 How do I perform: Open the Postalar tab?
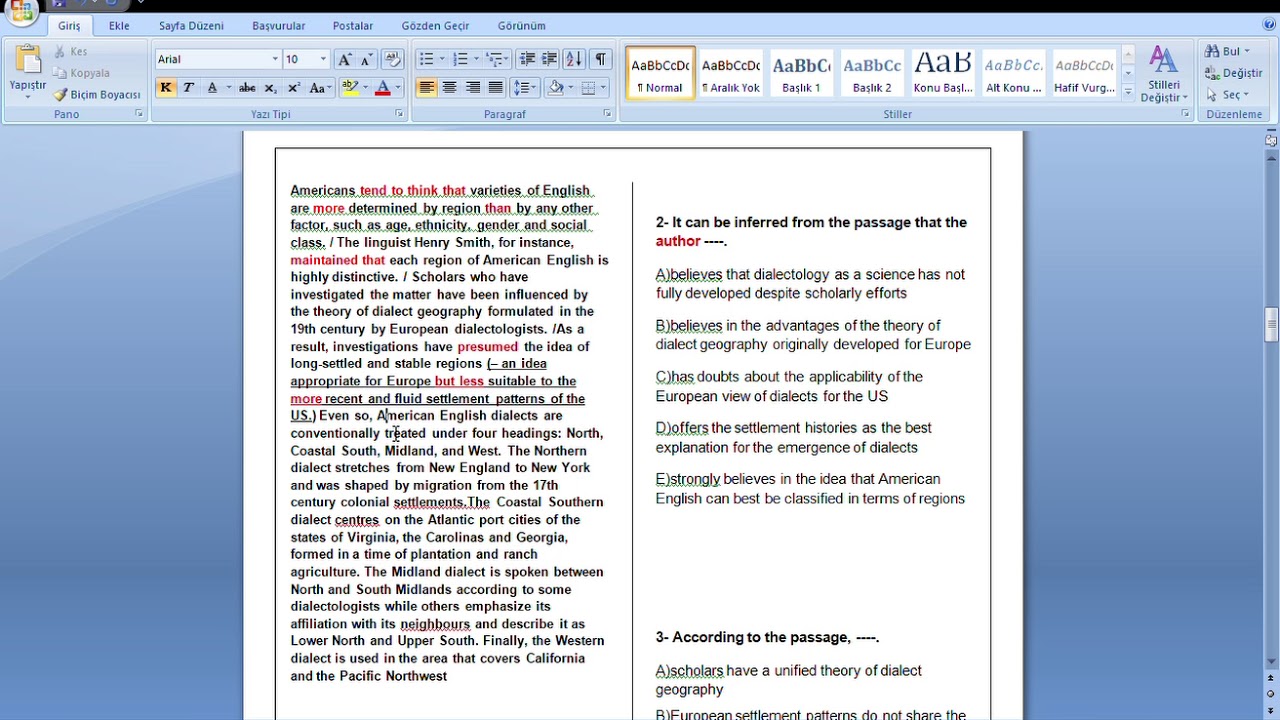[x=353, y=26]
